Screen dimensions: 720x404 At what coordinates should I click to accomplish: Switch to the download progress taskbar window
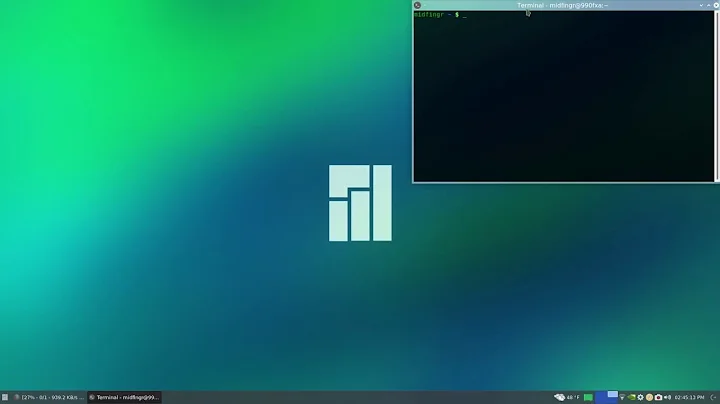[49, 397]
